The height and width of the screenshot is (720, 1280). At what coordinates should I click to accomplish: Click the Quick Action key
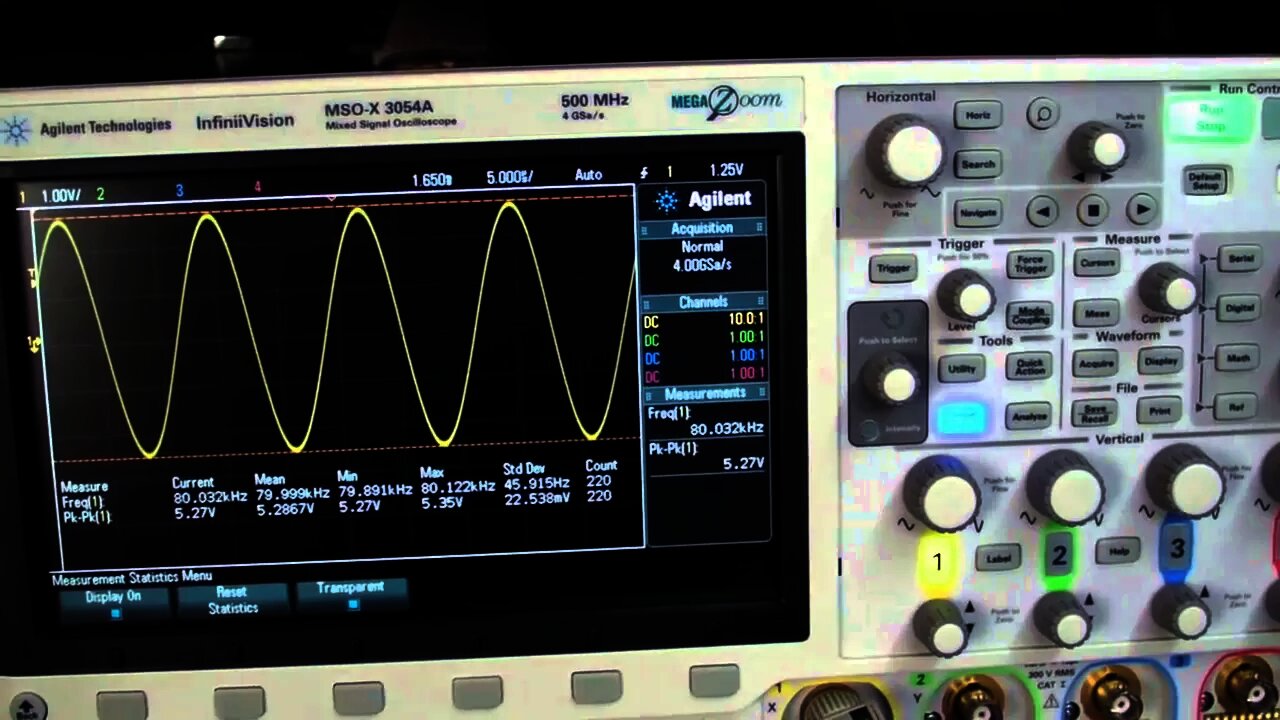coord(1029,366)
